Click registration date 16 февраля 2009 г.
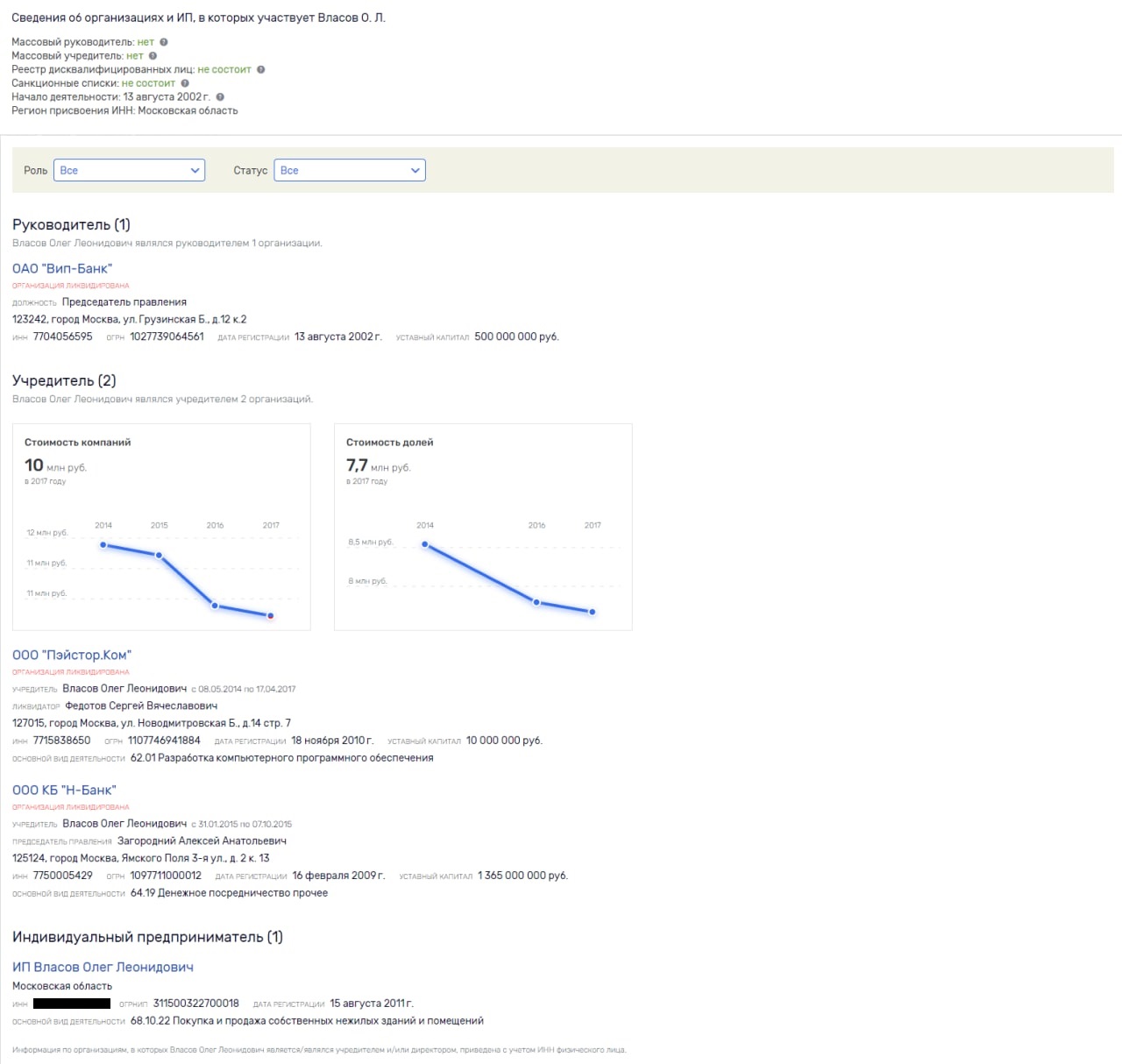The image size is (1122, 1064). click(338, 876)
